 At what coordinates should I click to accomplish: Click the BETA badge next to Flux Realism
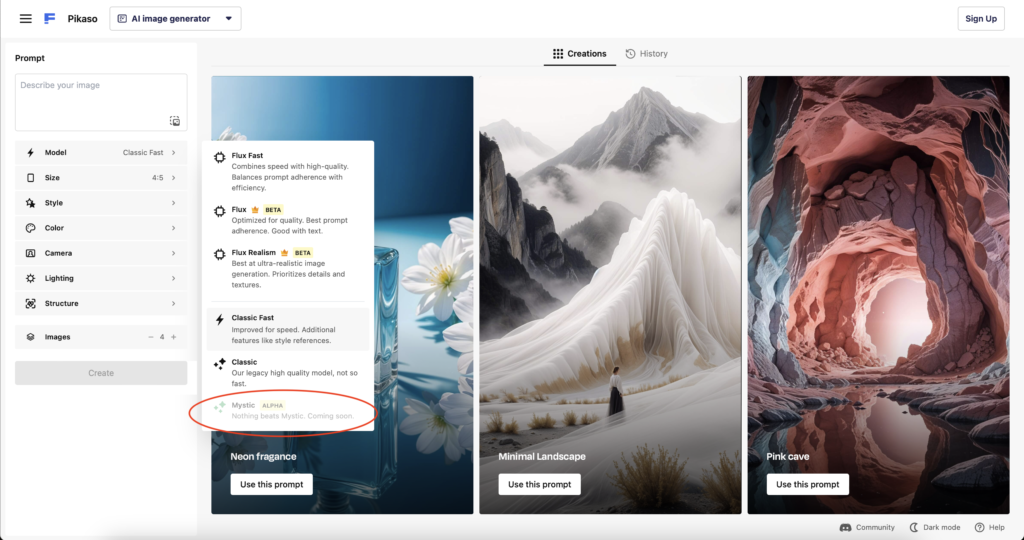[x=303, y=253]
